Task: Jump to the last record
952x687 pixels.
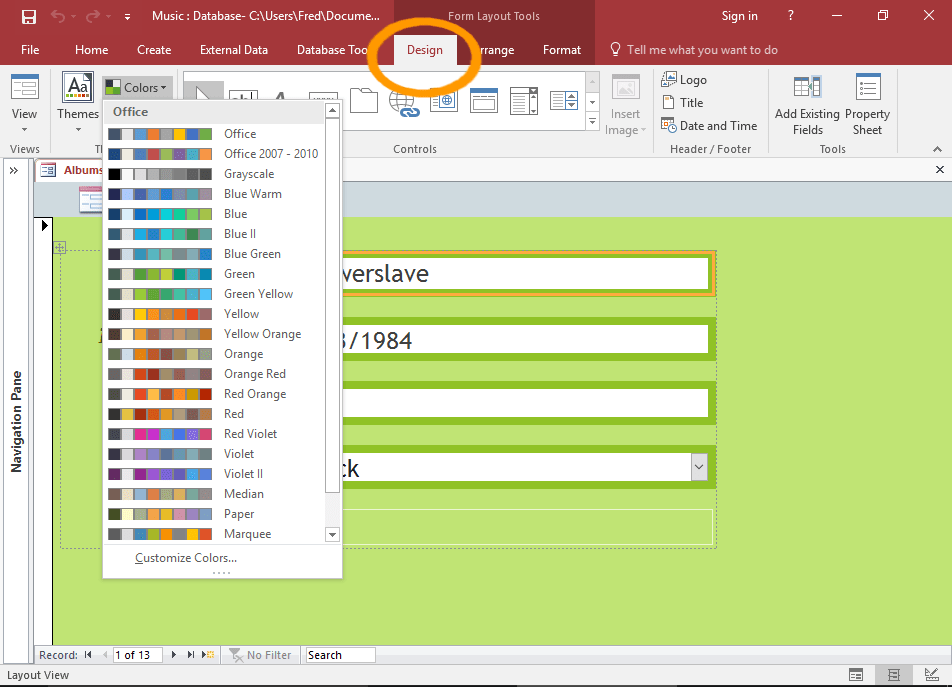Action: pyautogui.click(x=190, y=654)
